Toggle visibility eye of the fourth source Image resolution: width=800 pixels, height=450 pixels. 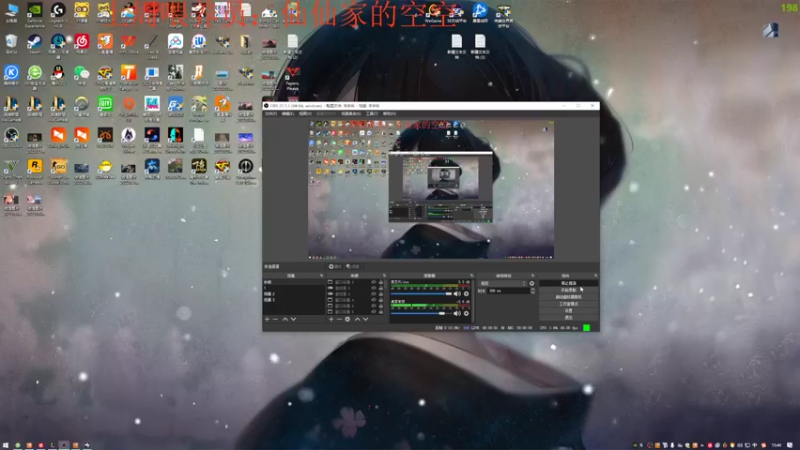[x=373, y=300]
